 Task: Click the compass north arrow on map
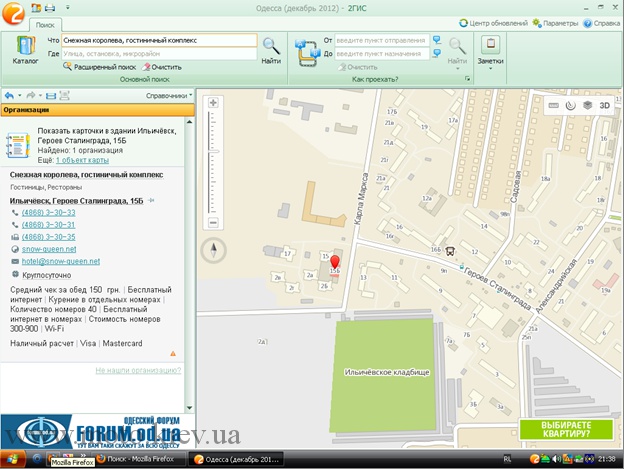pos(214,251)
